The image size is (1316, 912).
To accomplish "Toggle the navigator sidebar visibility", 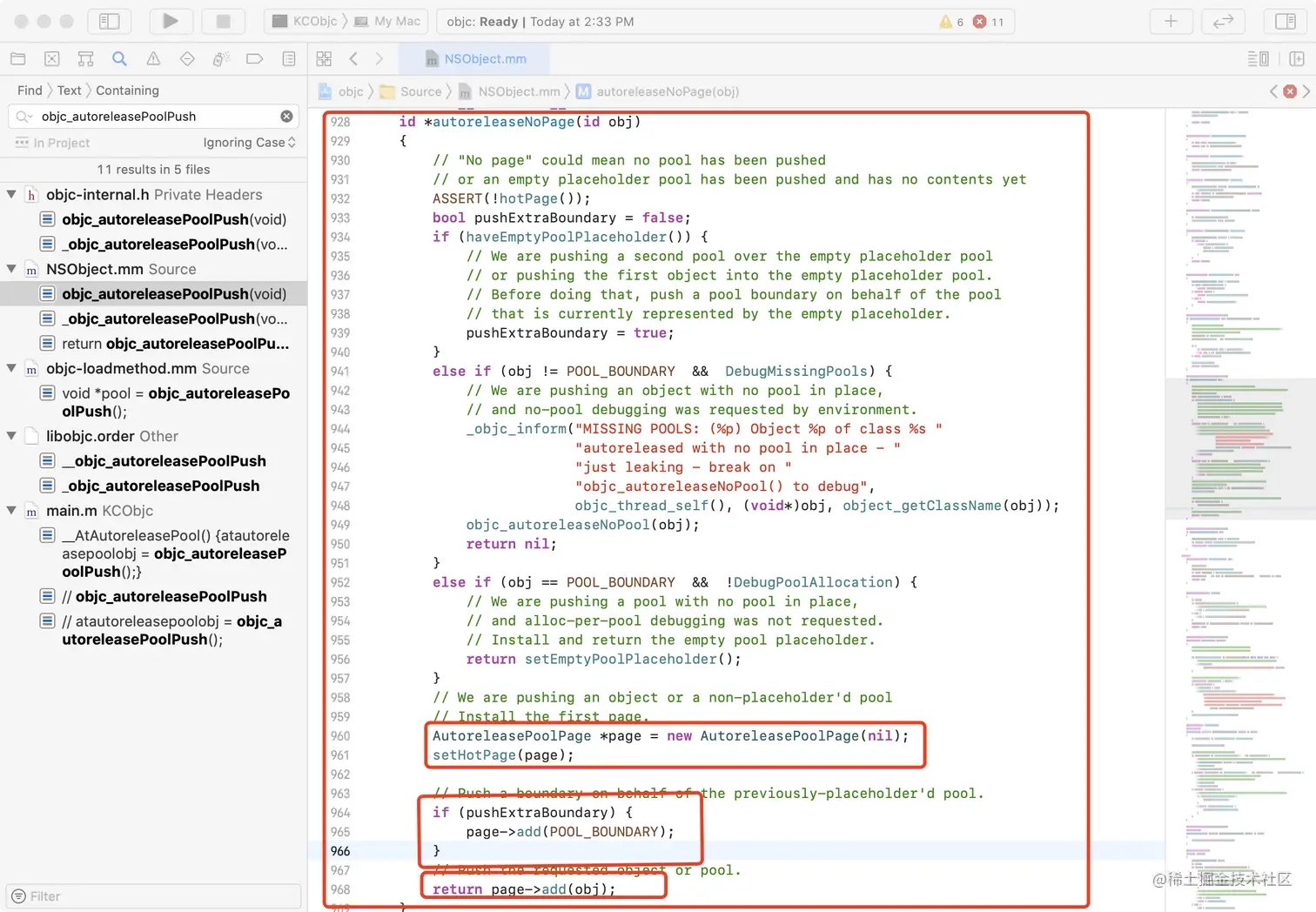I will [110, 21].
